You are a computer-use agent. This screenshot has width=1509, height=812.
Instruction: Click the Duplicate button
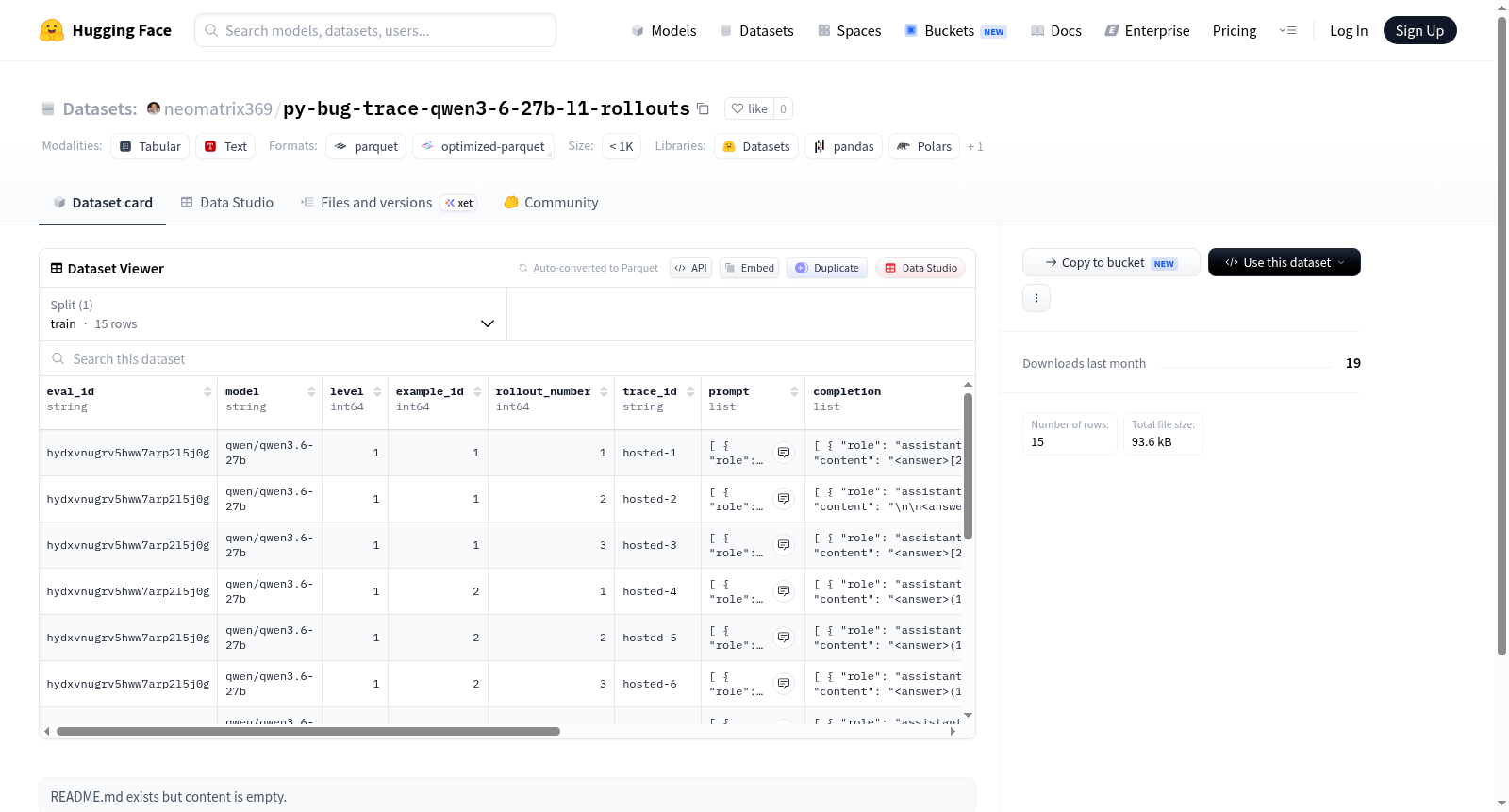[x=827, y=268]
